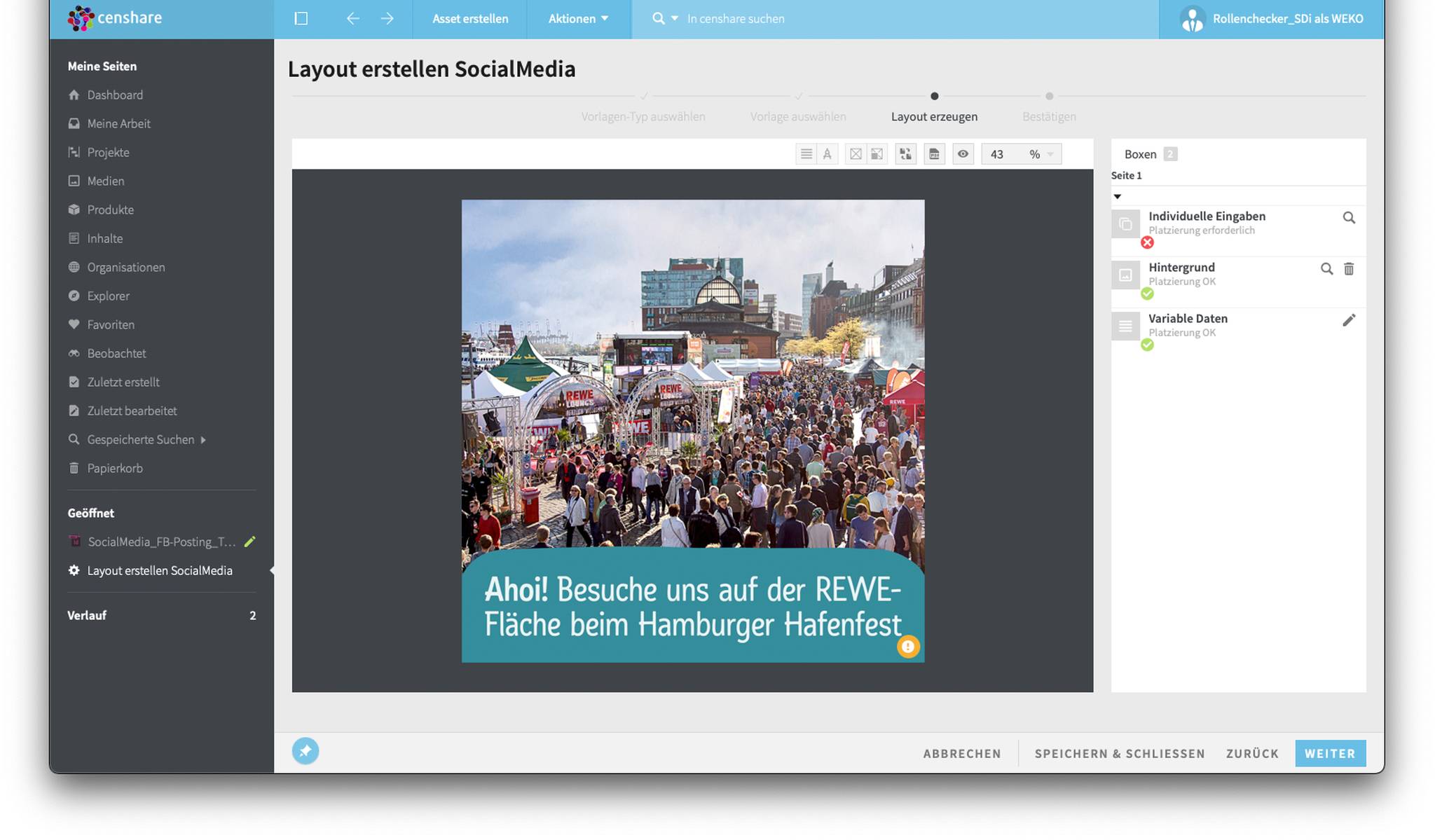Image resolution: width=1435 pixels, height=840 pixels.
Task: Click the Bestätigen wizard step
Action: click(1049, 116)
